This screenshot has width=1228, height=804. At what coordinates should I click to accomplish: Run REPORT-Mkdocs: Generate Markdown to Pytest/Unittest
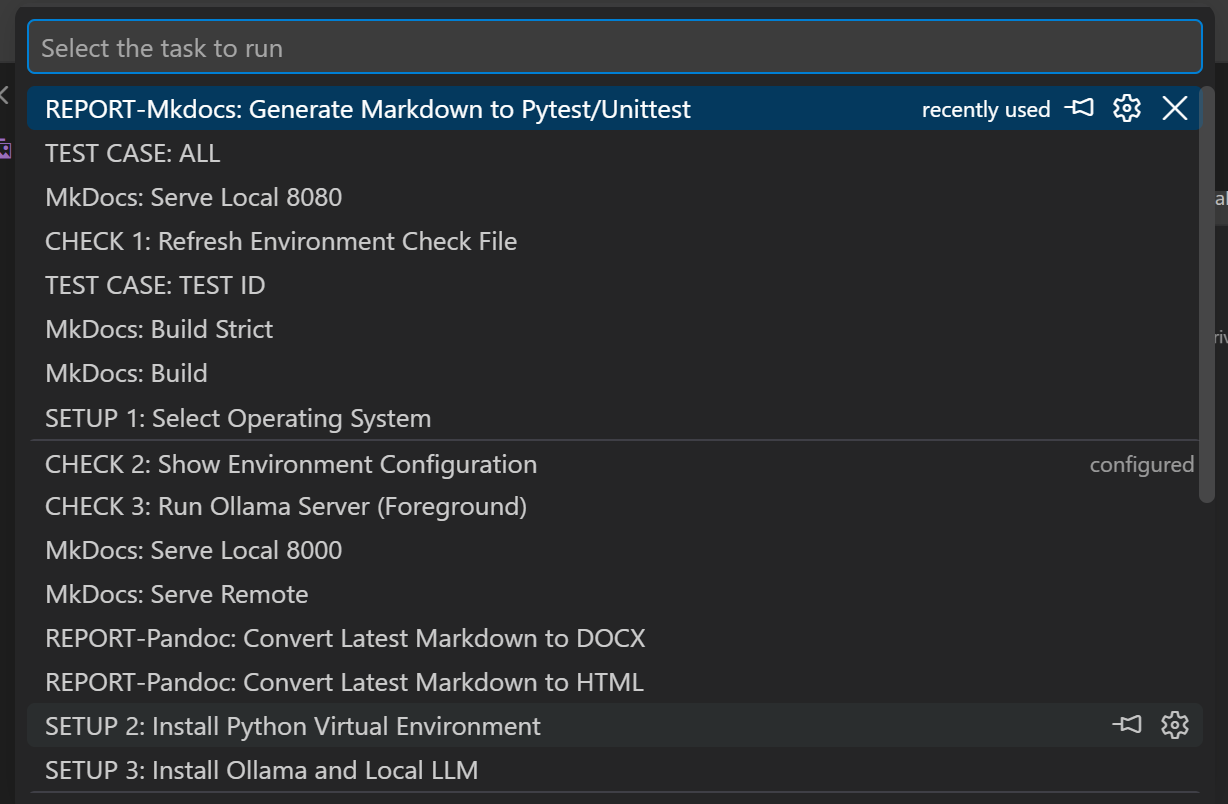pyautogui.click(x=614, y=108)
